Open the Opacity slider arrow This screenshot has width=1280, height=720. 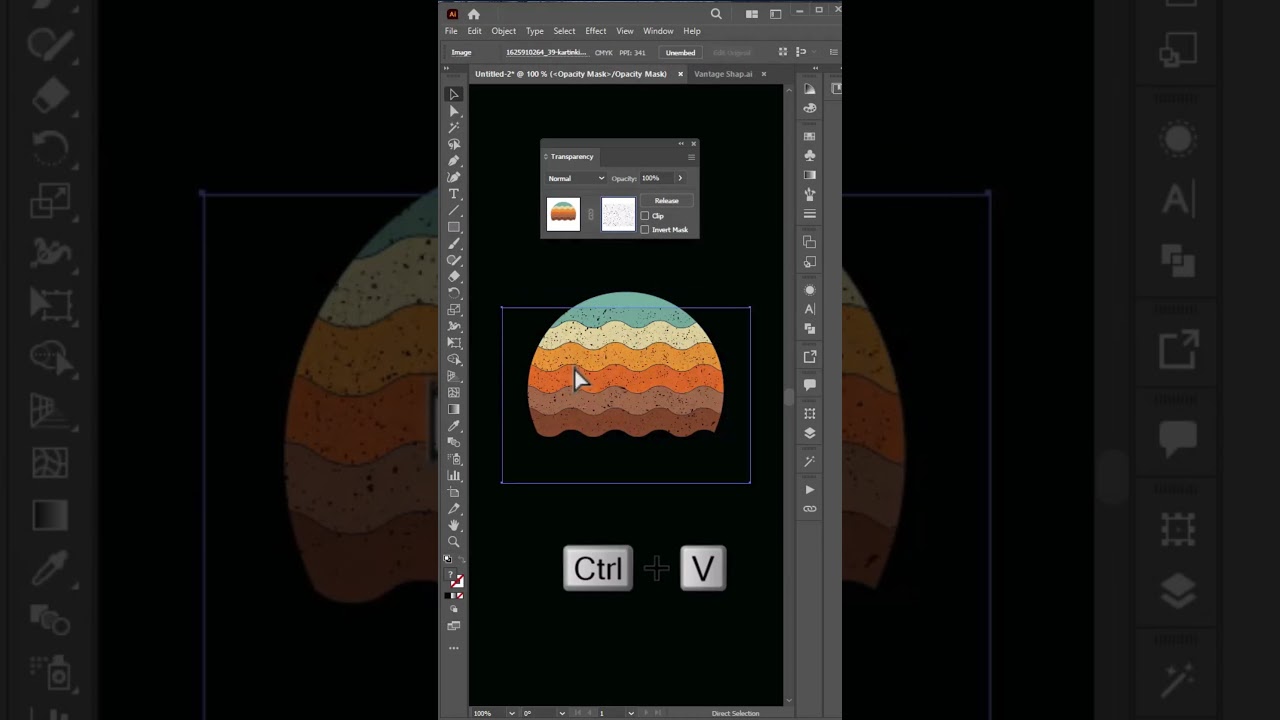pos(680,178)
